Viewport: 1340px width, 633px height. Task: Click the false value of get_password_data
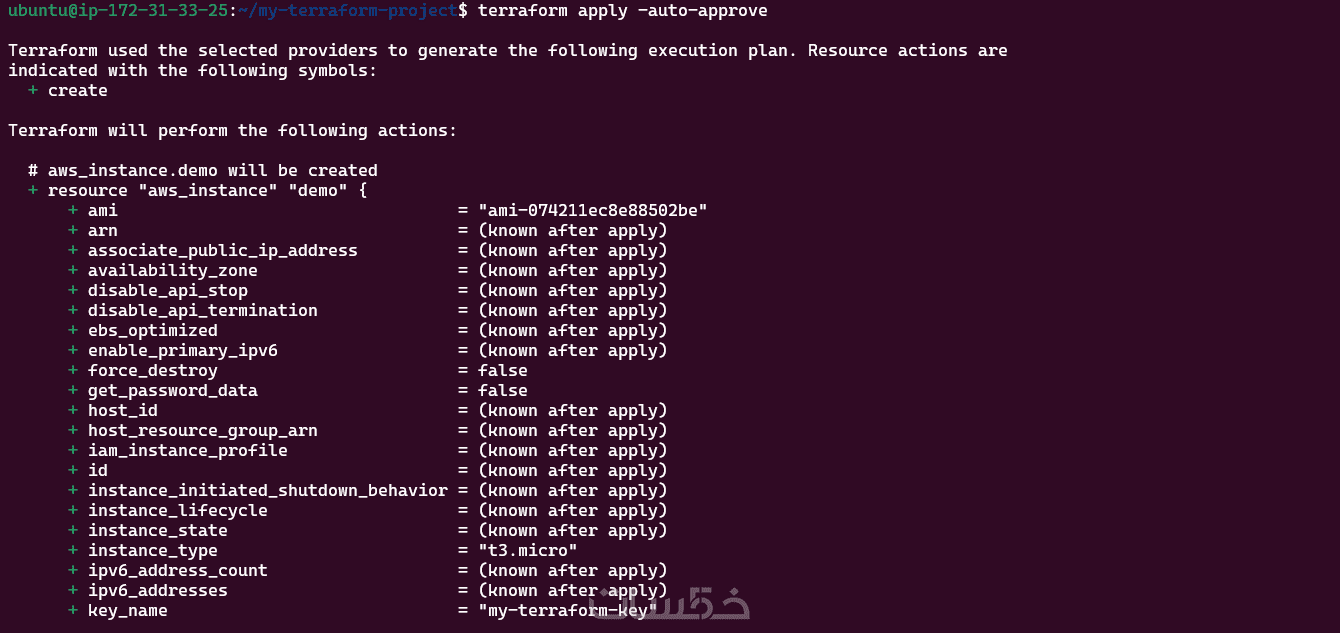tap(502, 391)
